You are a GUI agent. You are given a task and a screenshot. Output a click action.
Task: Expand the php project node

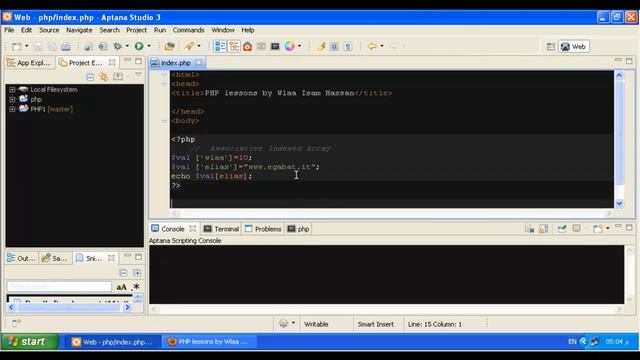[x=12, y=99]
